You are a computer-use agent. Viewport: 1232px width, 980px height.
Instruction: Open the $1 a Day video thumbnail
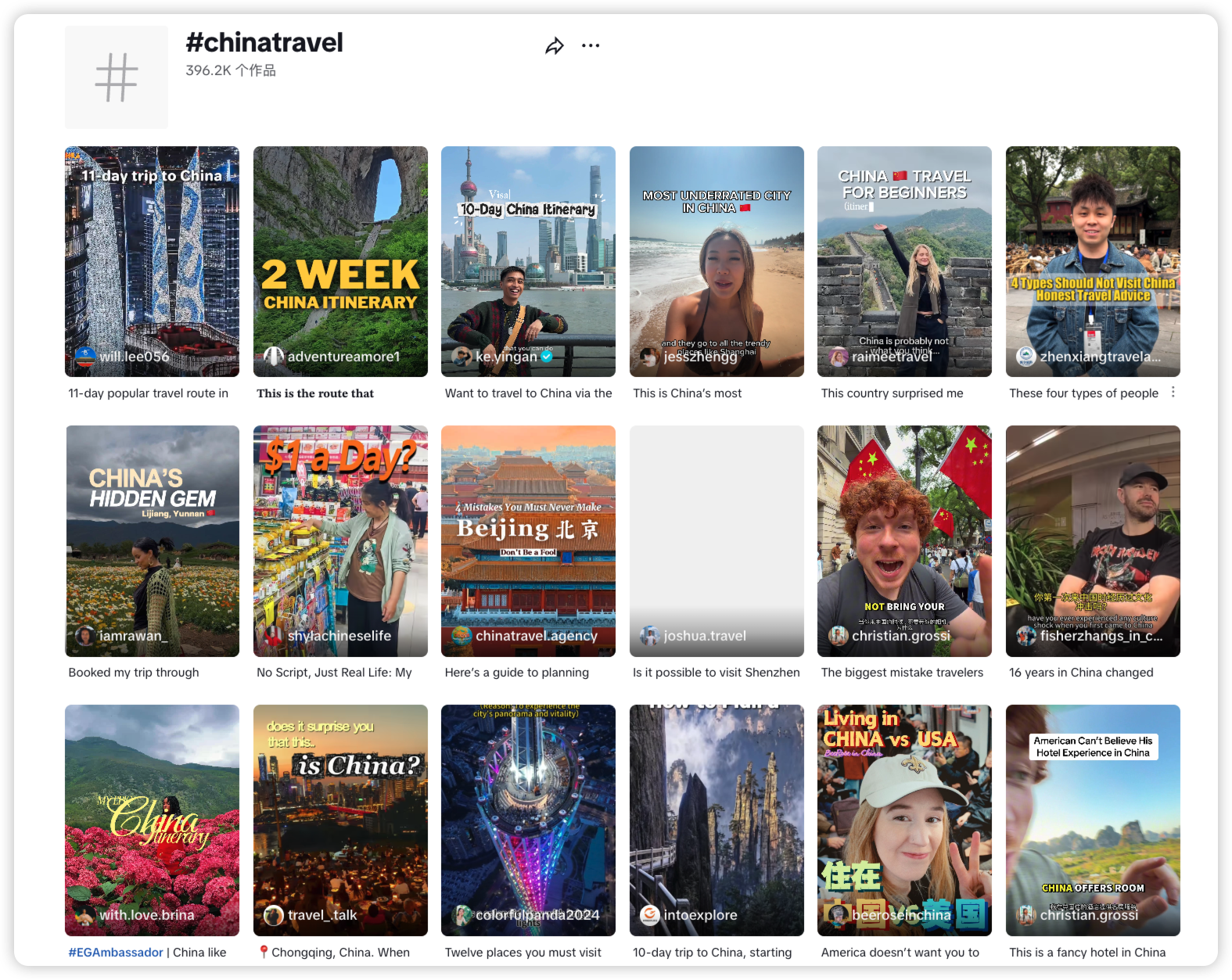(340, 540)
